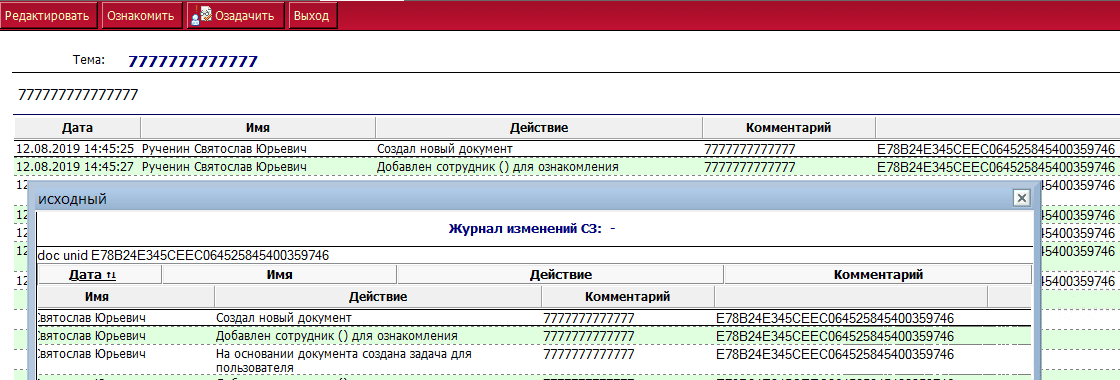Click Рученин Святослав Юрьевич in the 14:45:27 row
The image size is (1120, 380).
tap(224, 167)
